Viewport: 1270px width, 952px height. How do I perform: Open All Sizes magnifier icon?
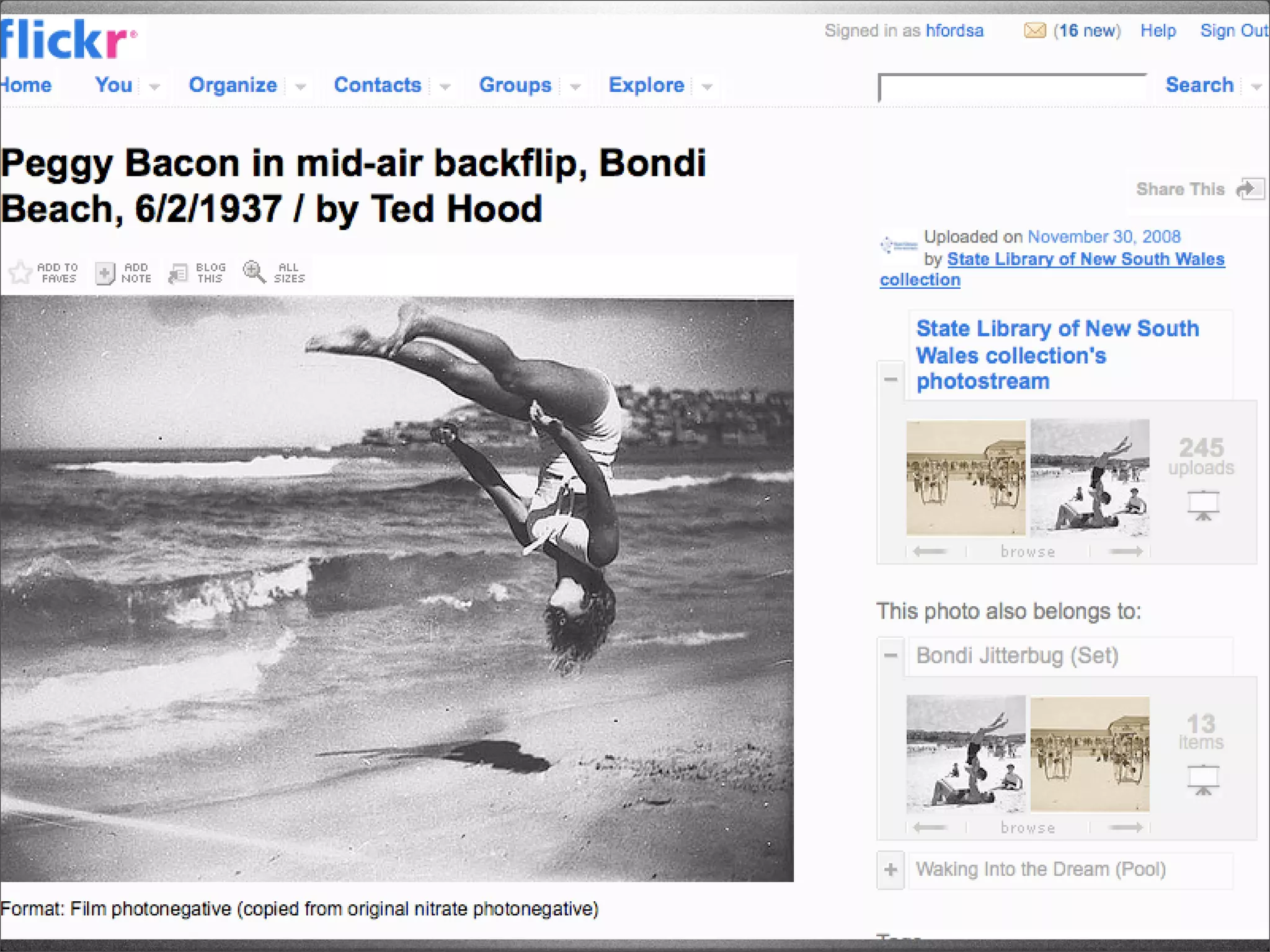[x=254, y=271]
